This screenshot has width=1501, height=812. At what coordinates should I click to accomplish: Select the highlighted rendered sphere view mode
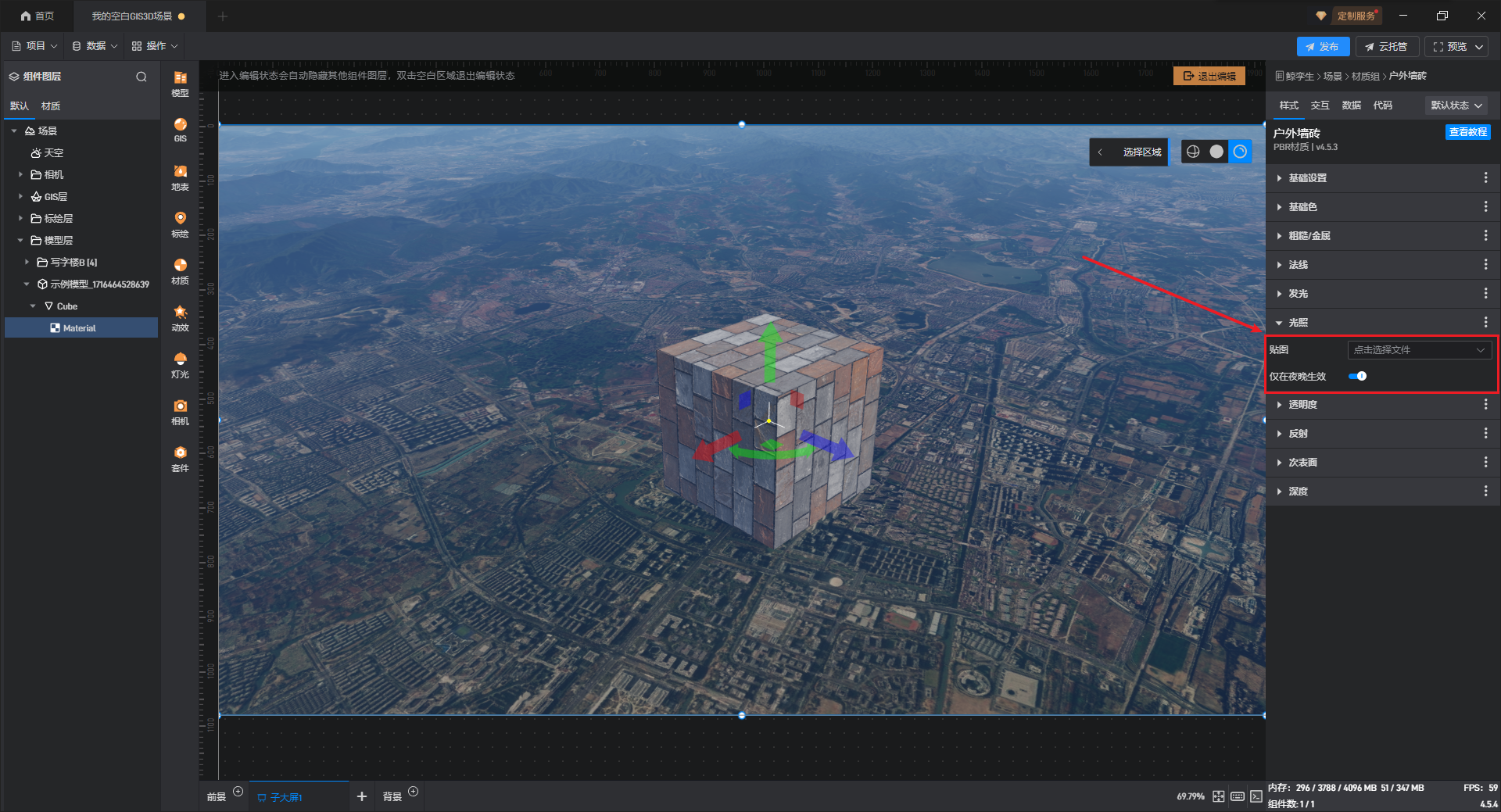click(x=1240, y=152)
